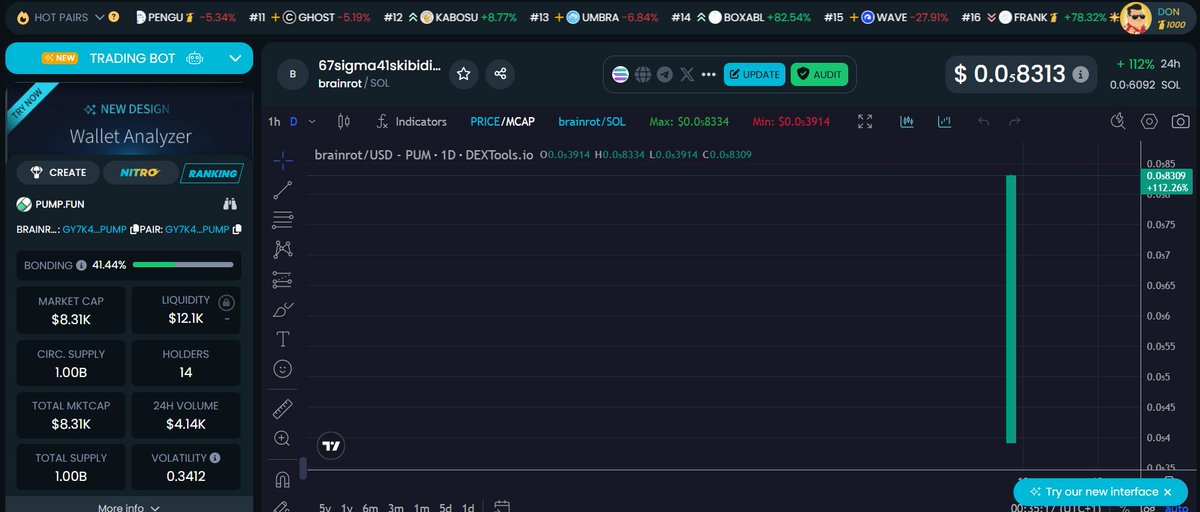Open the NITRO button

[x=140, y=172]
